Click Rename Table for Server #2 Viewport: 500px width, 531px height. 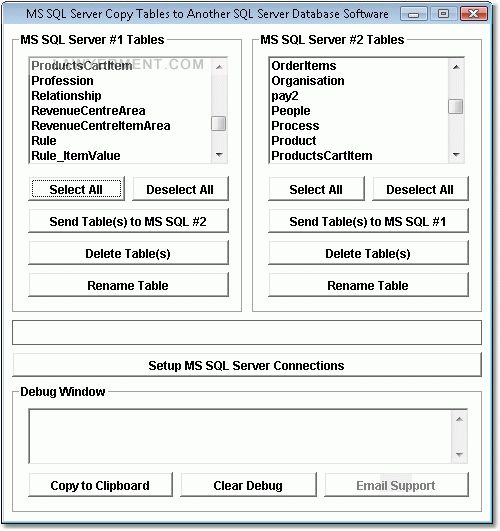pos(369,285)
